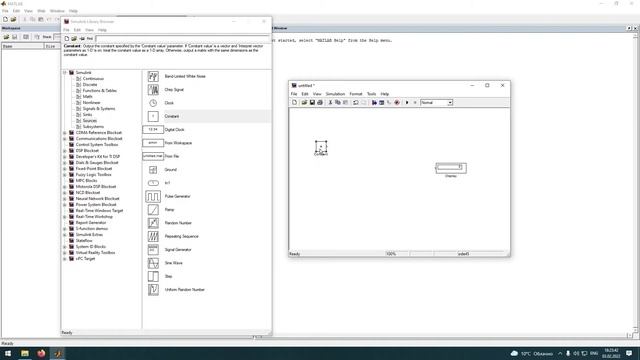
Task: Select the Display block on model canvas
Action: [451, 168]
